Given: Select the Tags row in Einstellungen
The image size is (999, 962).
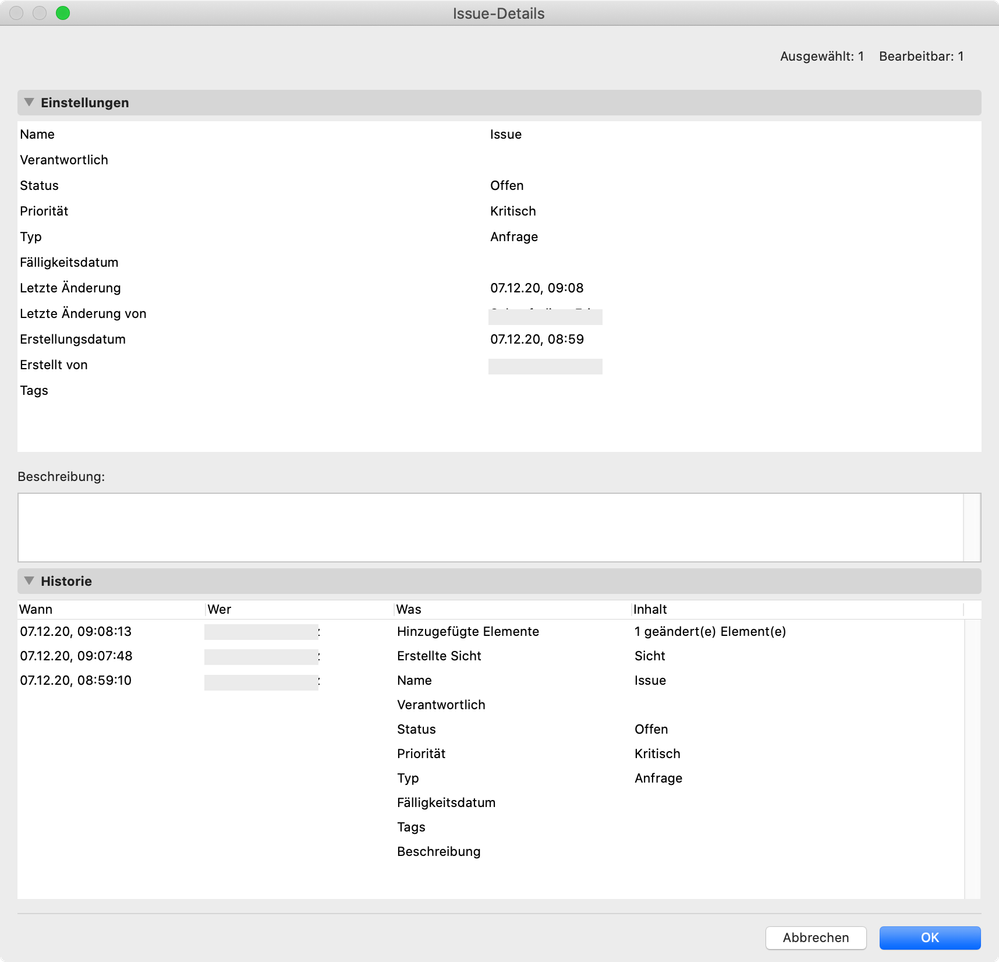Looking at the screenshot, I should pos(499,391).
